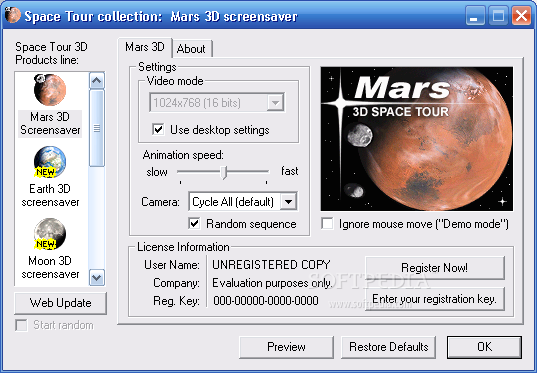Click the disabled Start random checkbox
537x373 pixels.
21,325
